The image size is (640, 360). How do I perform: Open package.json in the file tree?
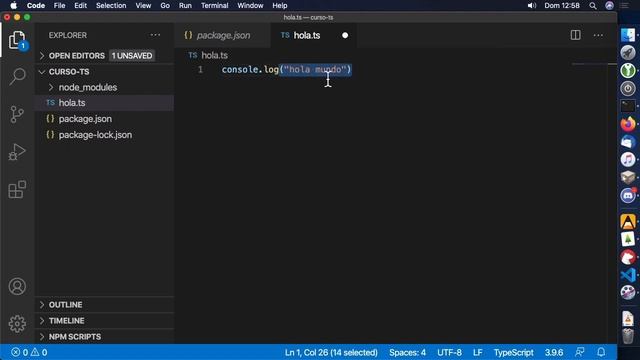point(104,119)
